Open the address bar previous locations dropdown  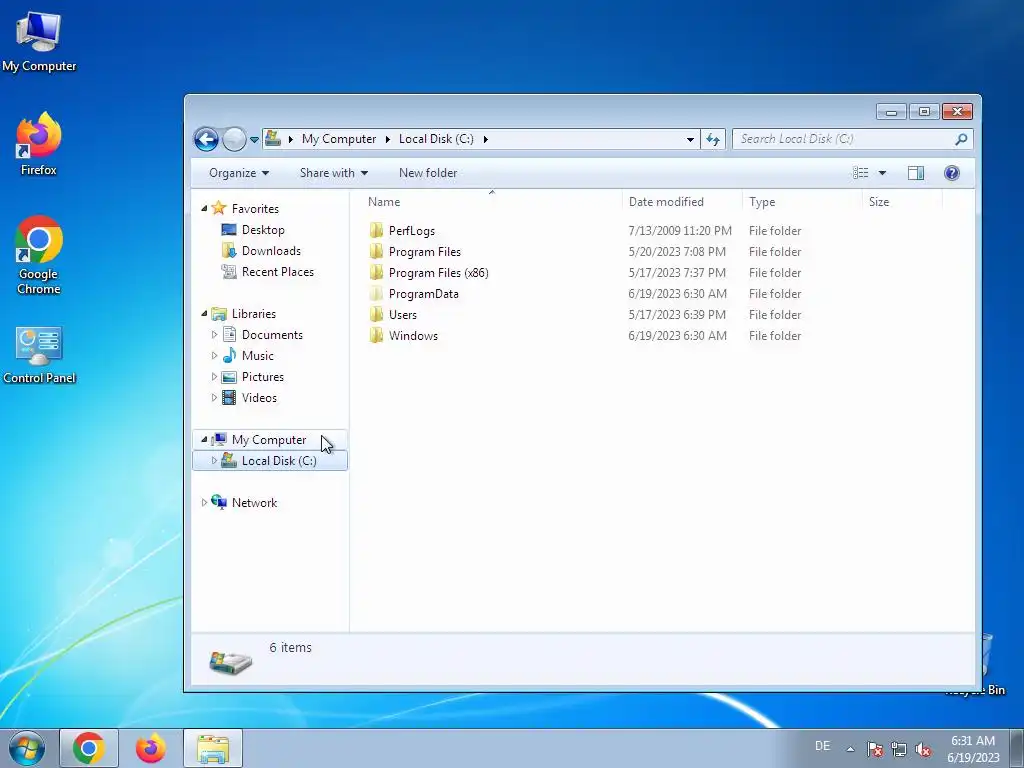tap(690, 139)
